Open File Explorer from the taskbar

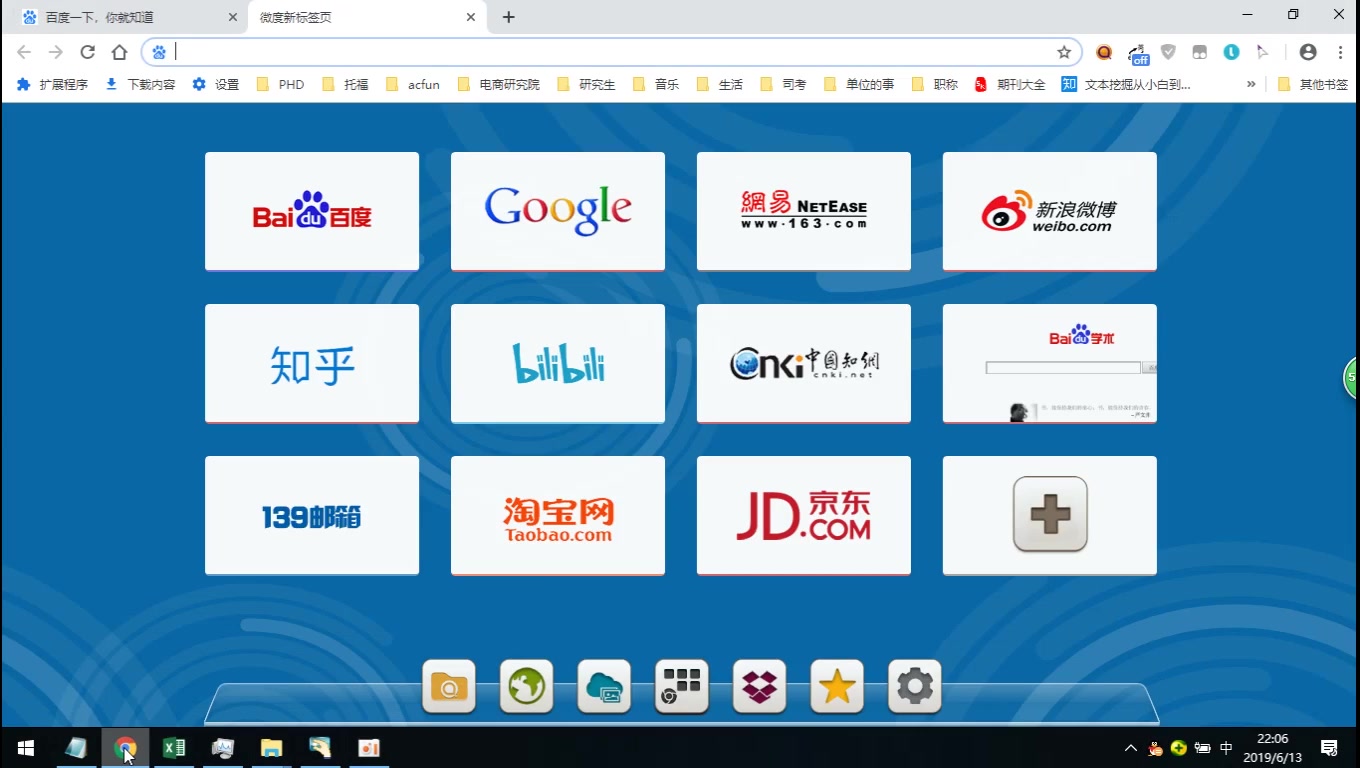(271, 748)
